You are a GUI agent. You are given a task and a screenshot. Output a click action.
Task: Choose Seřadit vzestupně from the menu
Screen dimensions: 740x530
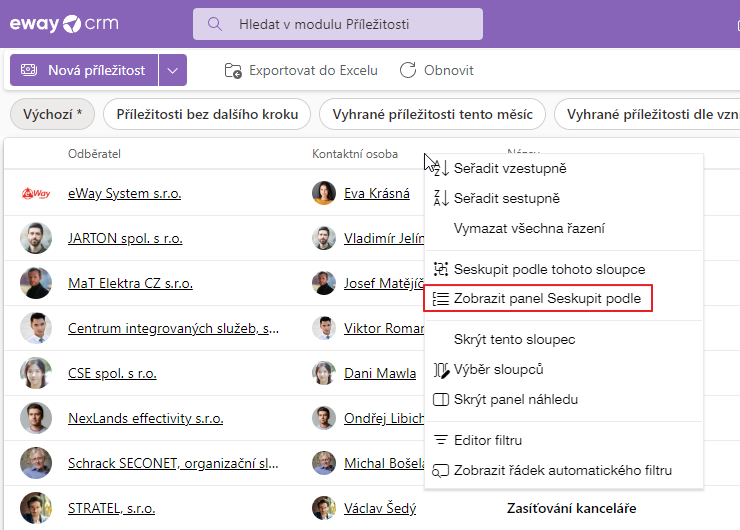pos(564,168)
